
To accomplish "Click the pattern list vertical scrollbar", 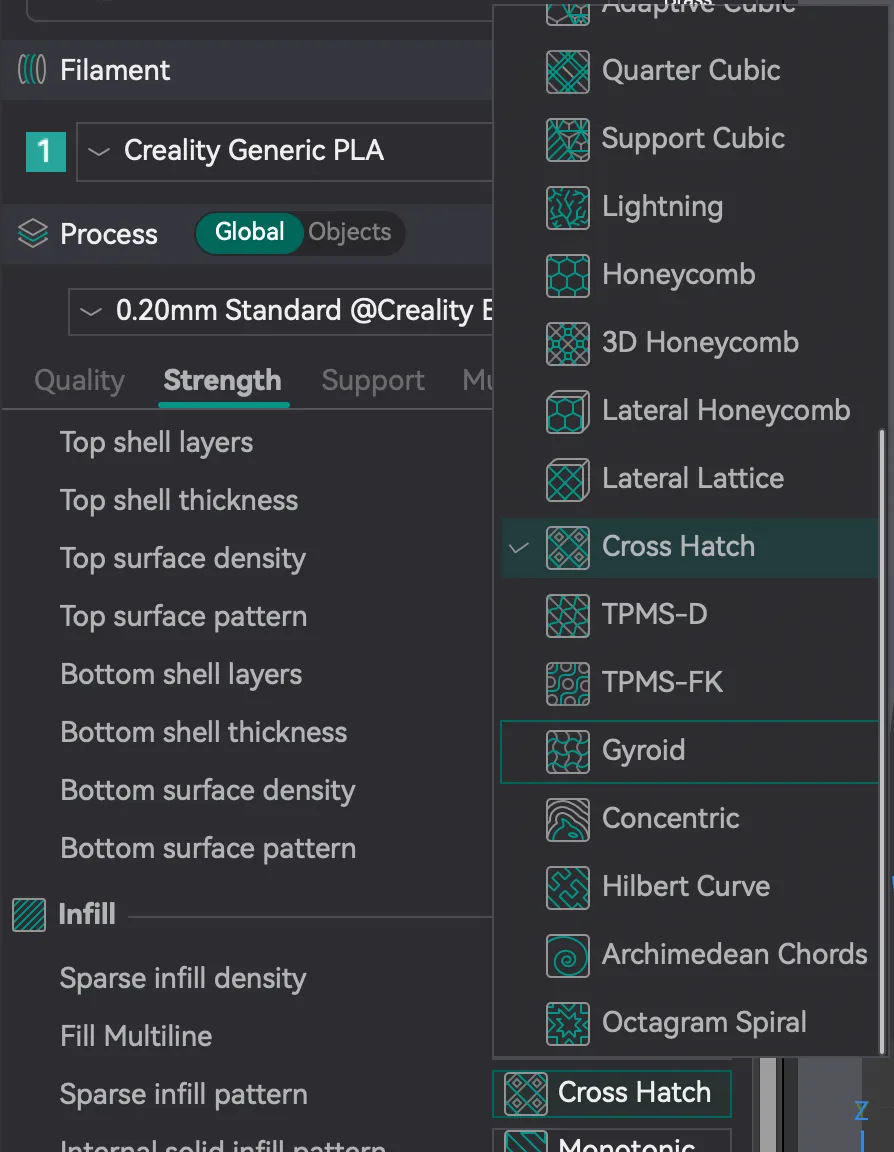I will pyautogui.click(x=882, y=741).
